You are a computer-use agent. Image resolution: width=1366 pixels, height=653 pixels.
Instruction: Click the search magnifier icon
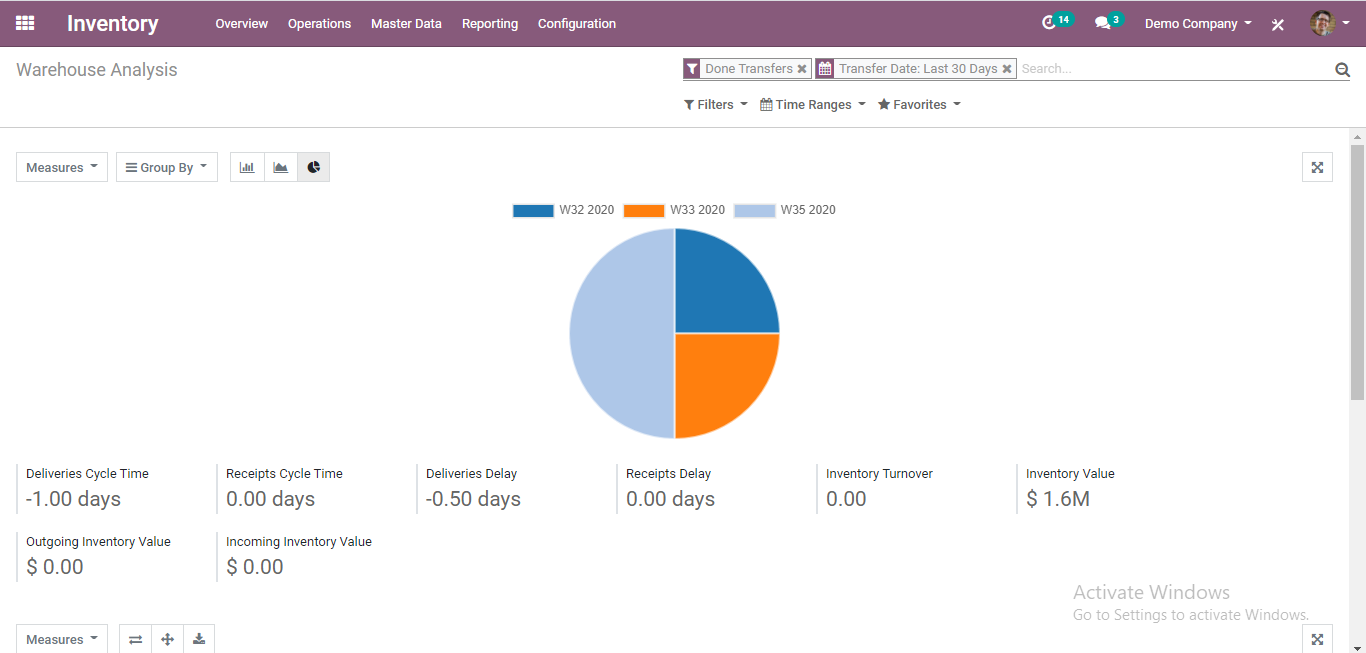point(1342,69)
